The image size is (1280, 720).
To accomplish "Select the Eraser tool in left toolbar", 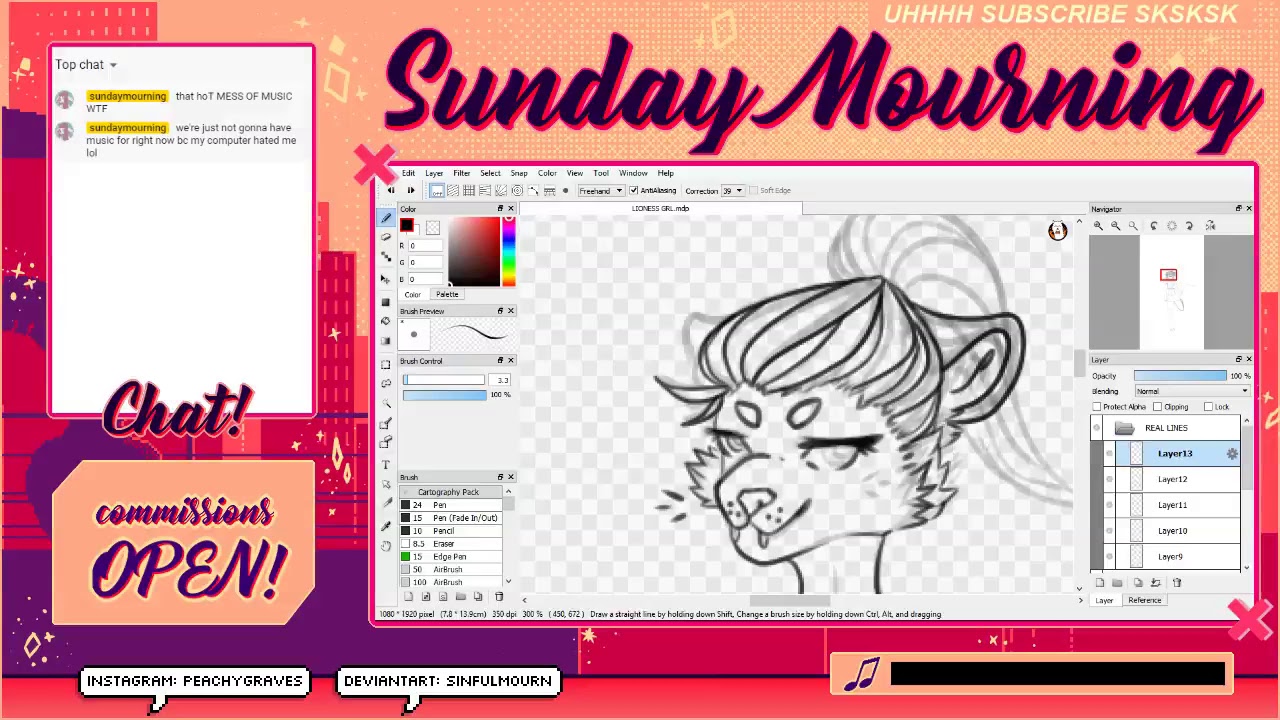I will 386,236.
